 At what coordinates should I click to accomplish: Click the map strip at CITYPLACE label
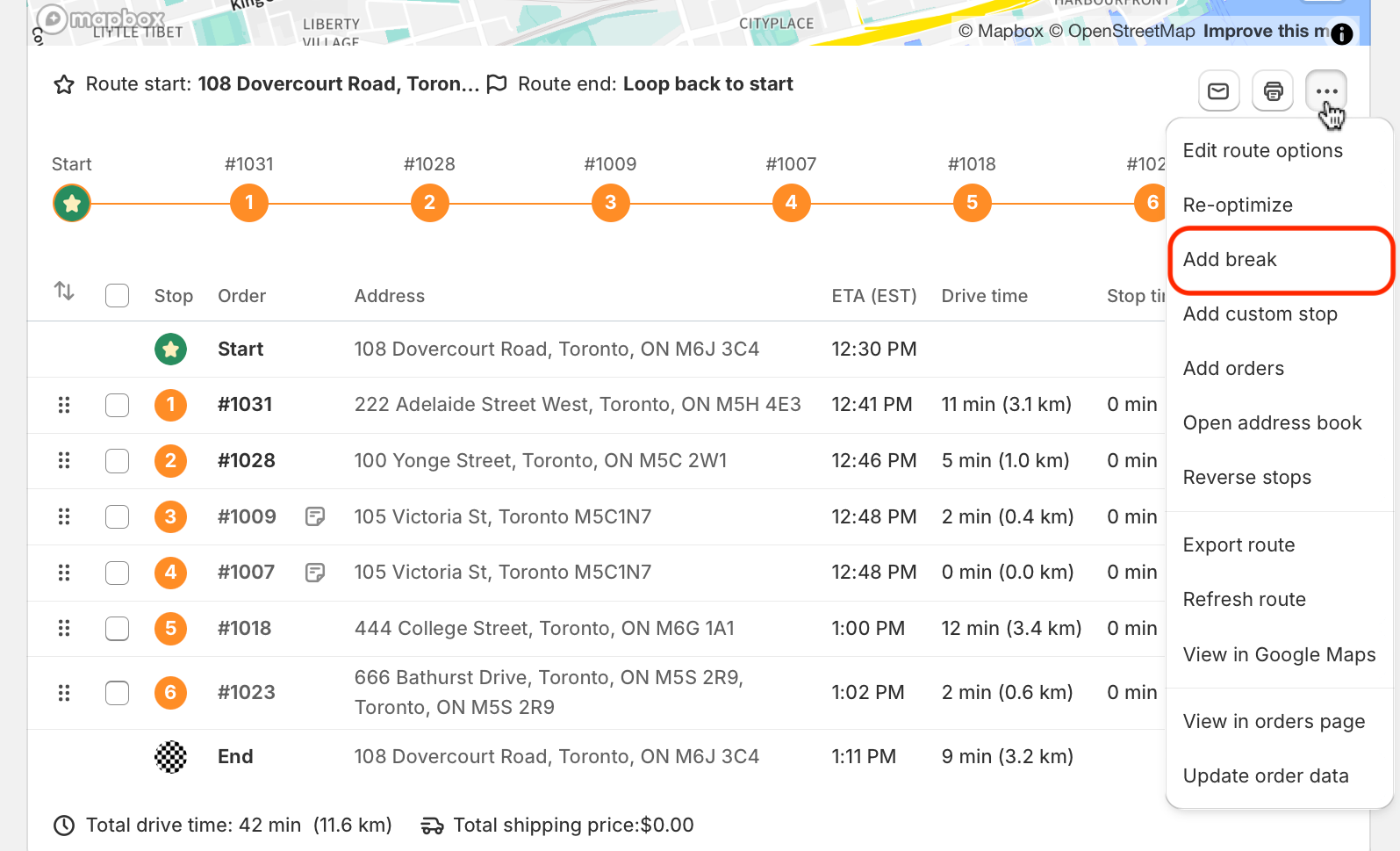click(776, 24)
